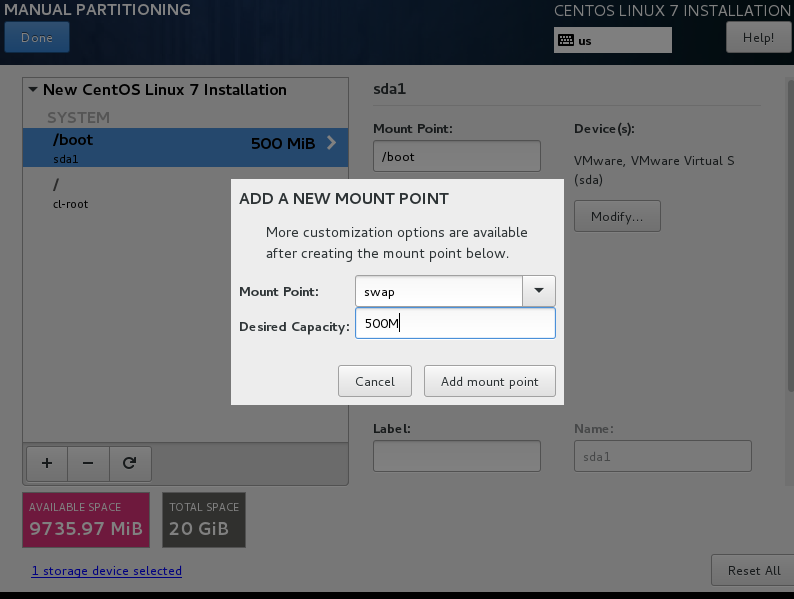Image resolution: width=794 pixels, height=599 pixels.
Task: Click the SYSTEM section heading
Action: point(78,117)
